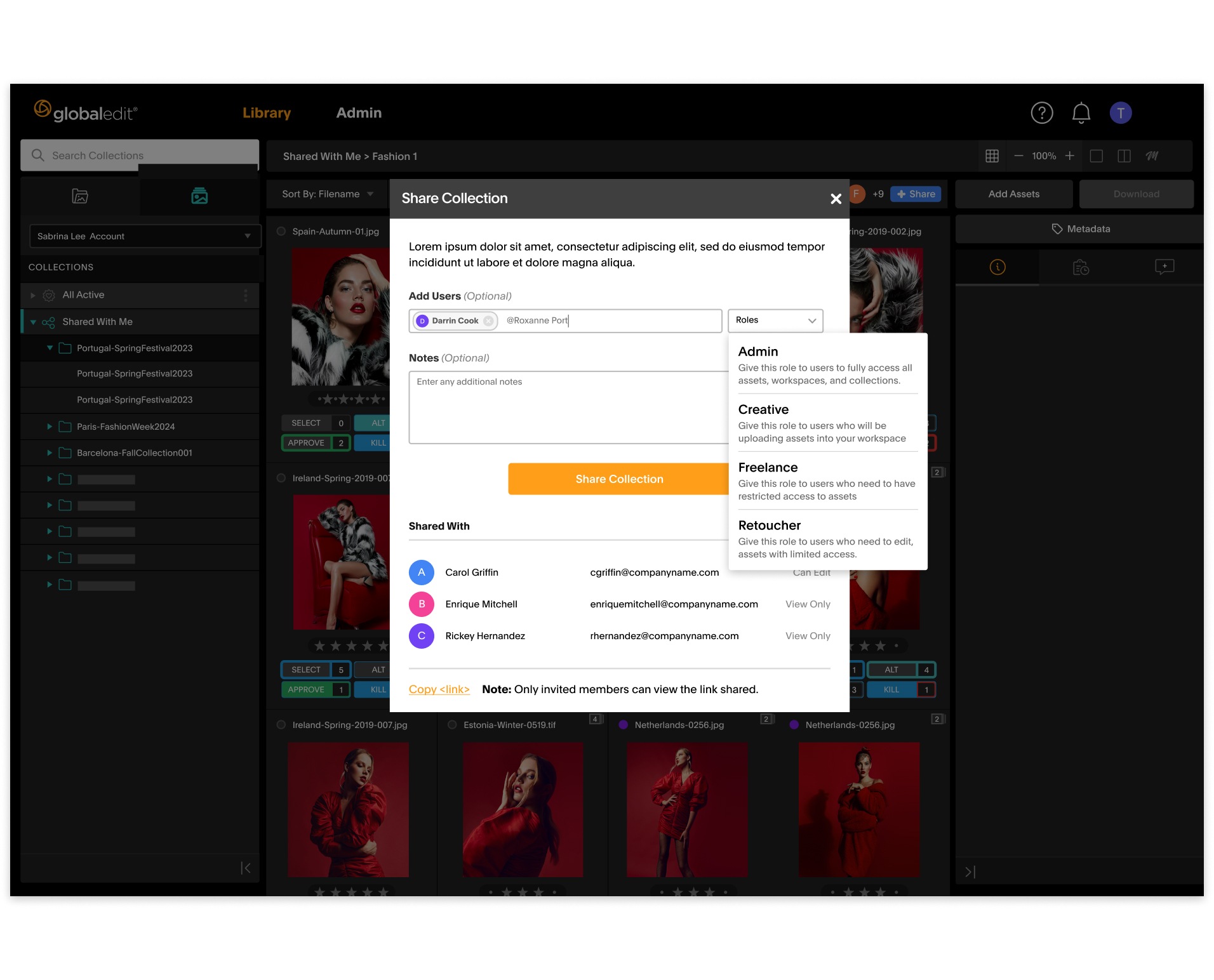The height and width of the screenshot is (980, 1214).
Task: Choose Freelance role option
Action: [828, 481]
